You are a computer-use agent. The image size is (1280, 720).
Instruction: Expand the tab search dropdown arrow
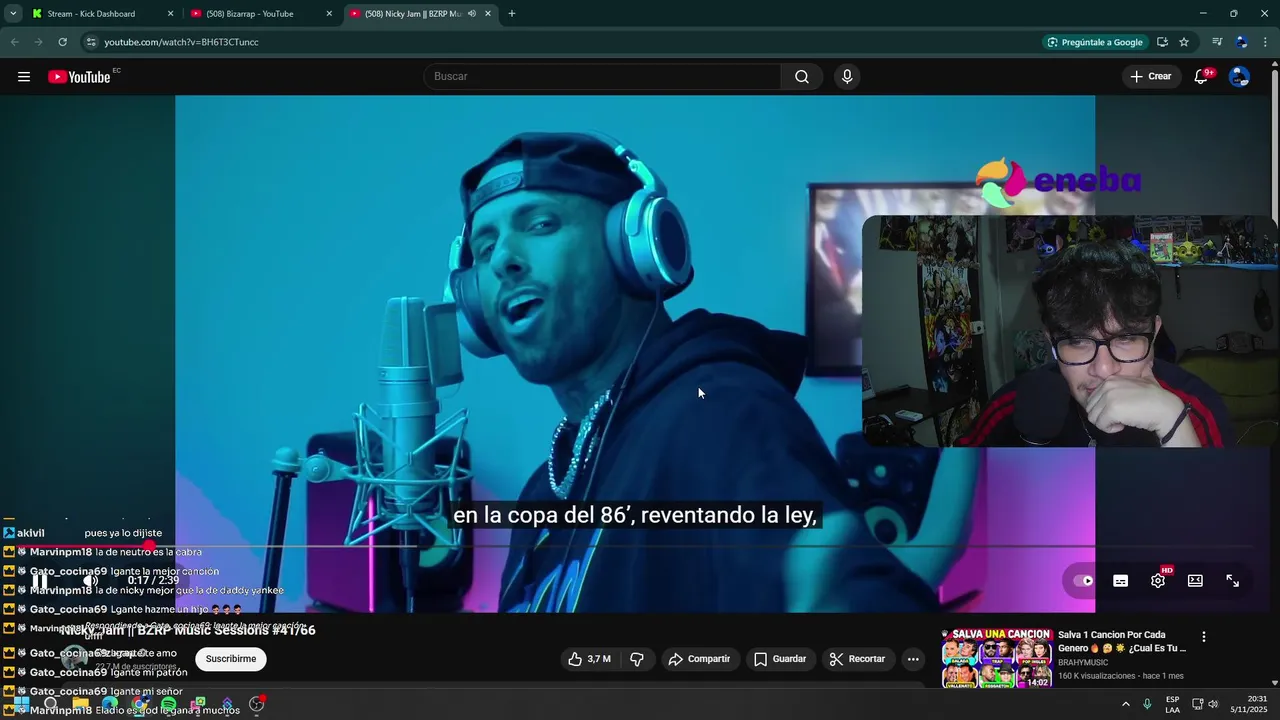pyautogui.click(x=13, y=14)
